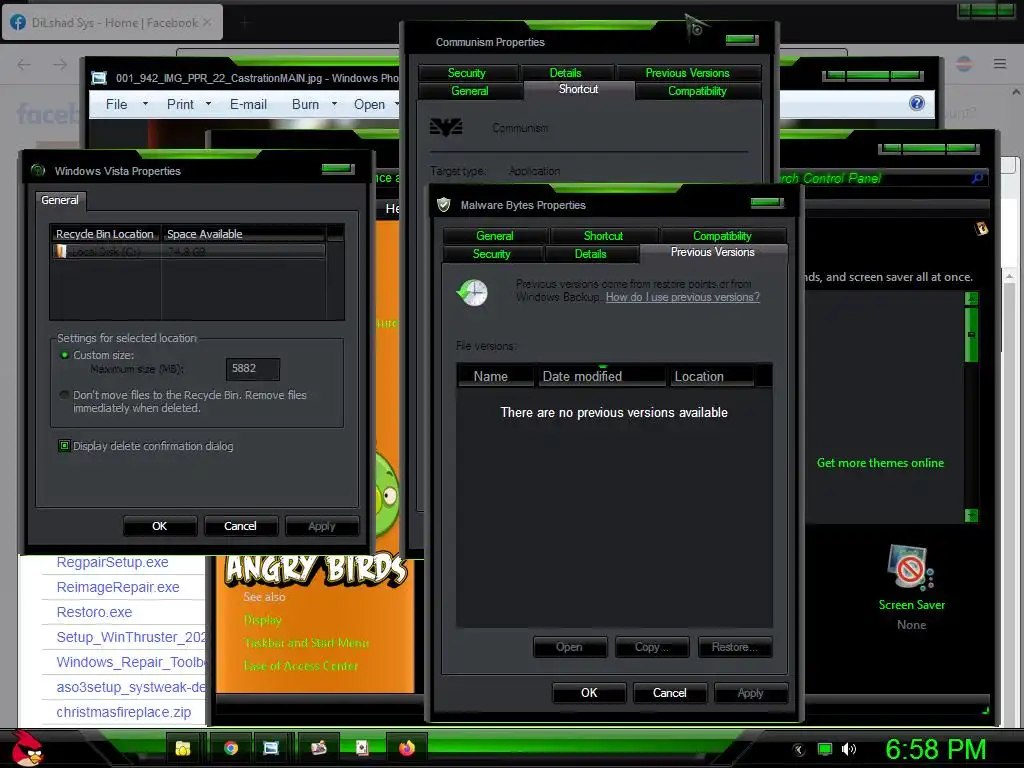
Task: Click the green monitor tray icon
Action: (x=825, y=749)
